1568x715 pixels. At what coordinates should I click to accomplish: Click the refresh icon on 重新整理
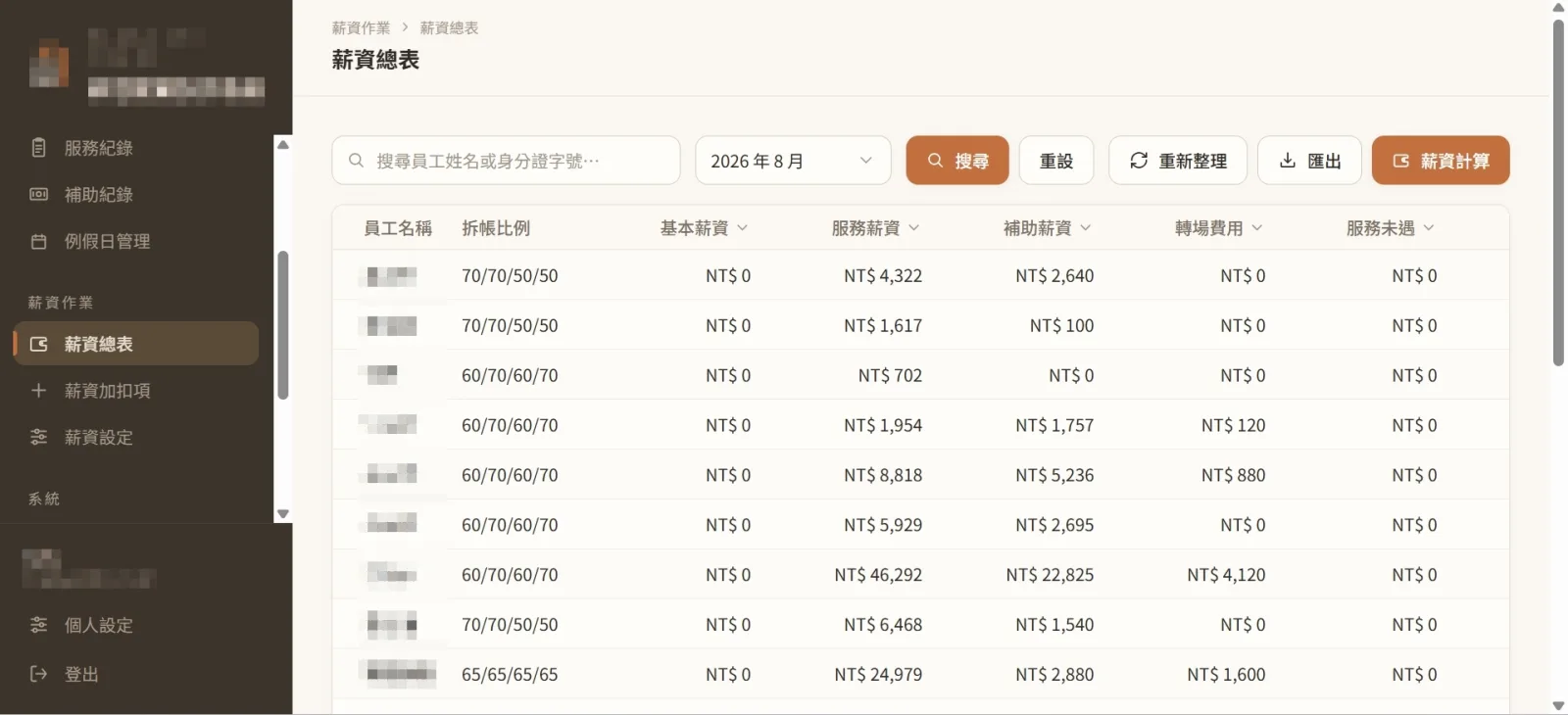click(1139, 161)
